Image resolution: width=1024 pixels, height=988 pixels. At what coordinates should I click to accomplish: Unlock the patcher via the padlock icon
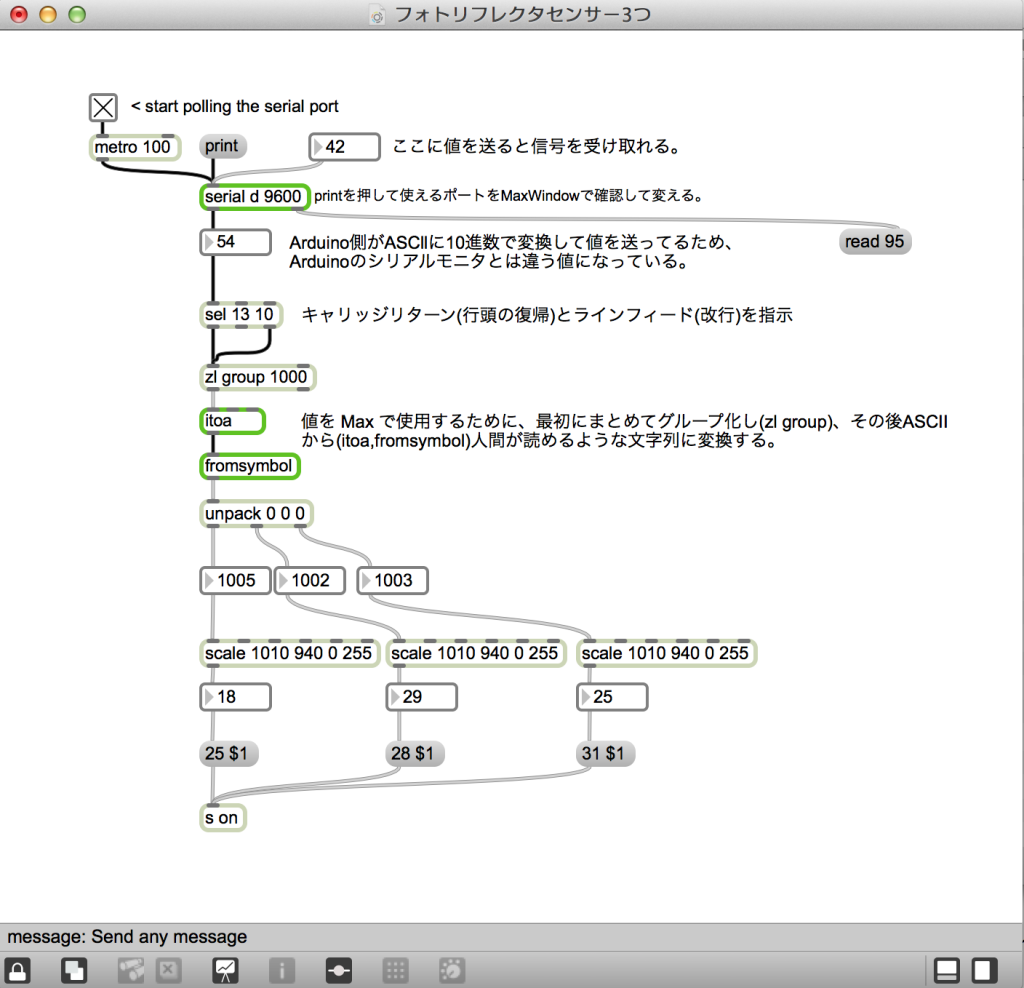[18, 969]
